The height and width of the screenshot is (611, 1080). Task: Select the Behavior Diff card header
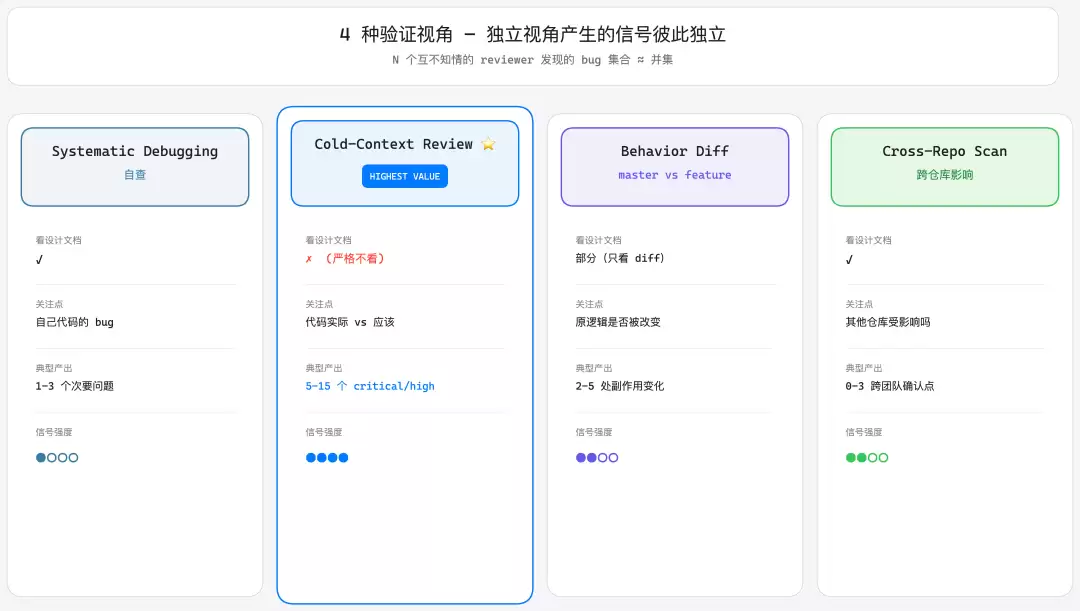(x=675, y=167)
